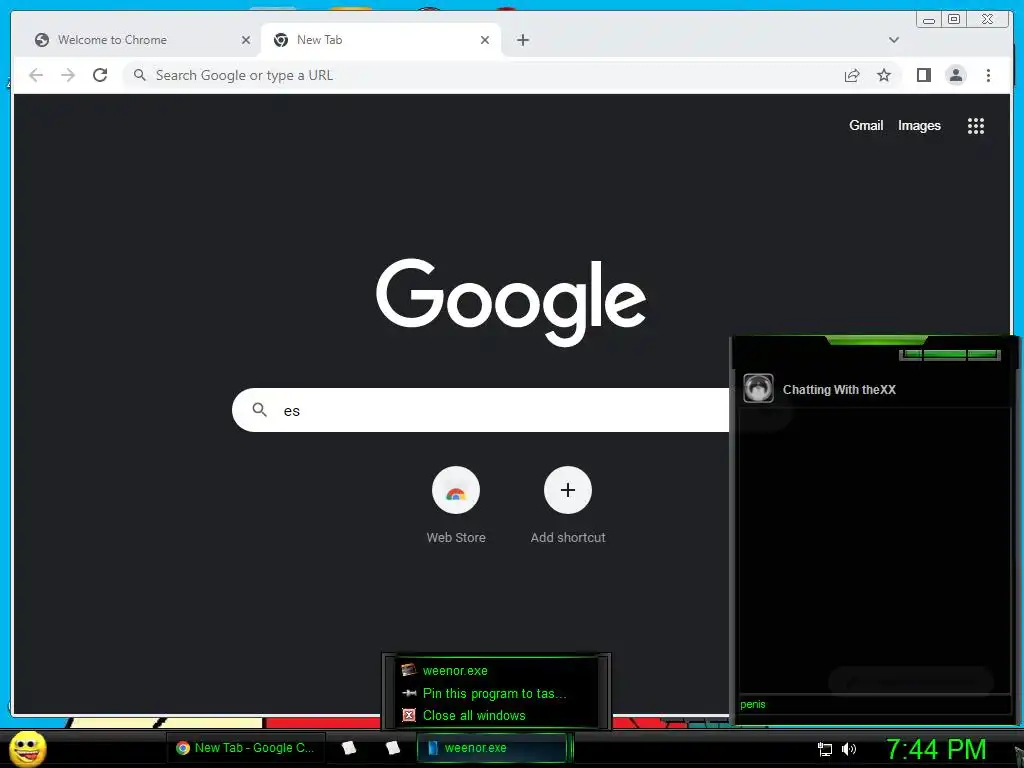Select Close all windows
1024x768 pixels.
(496, 715)
